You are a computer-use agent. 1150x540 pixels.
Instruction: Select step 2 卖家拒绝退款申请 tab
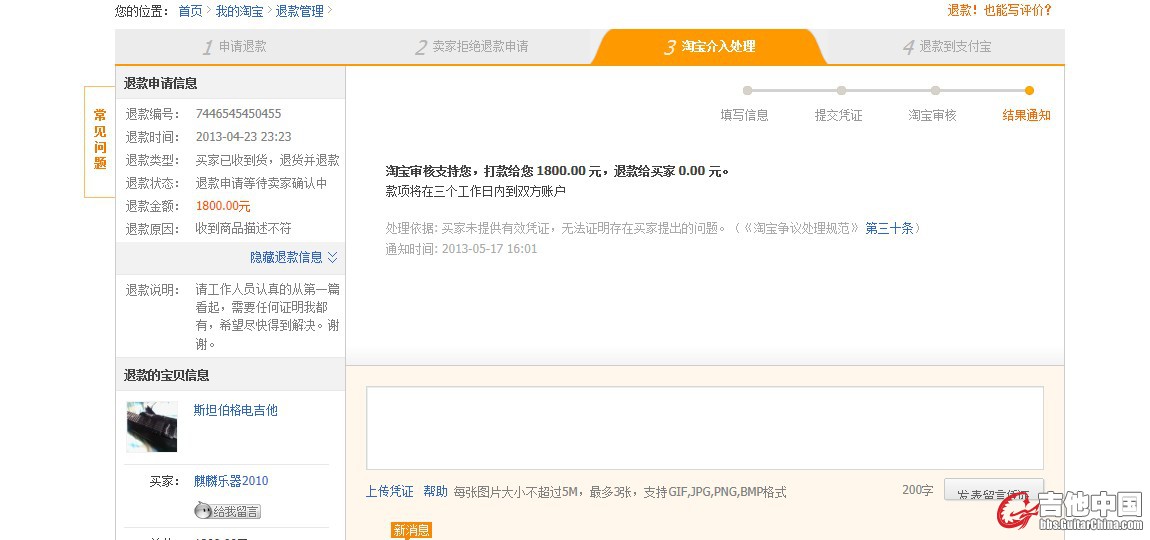[x=471, y=47]
